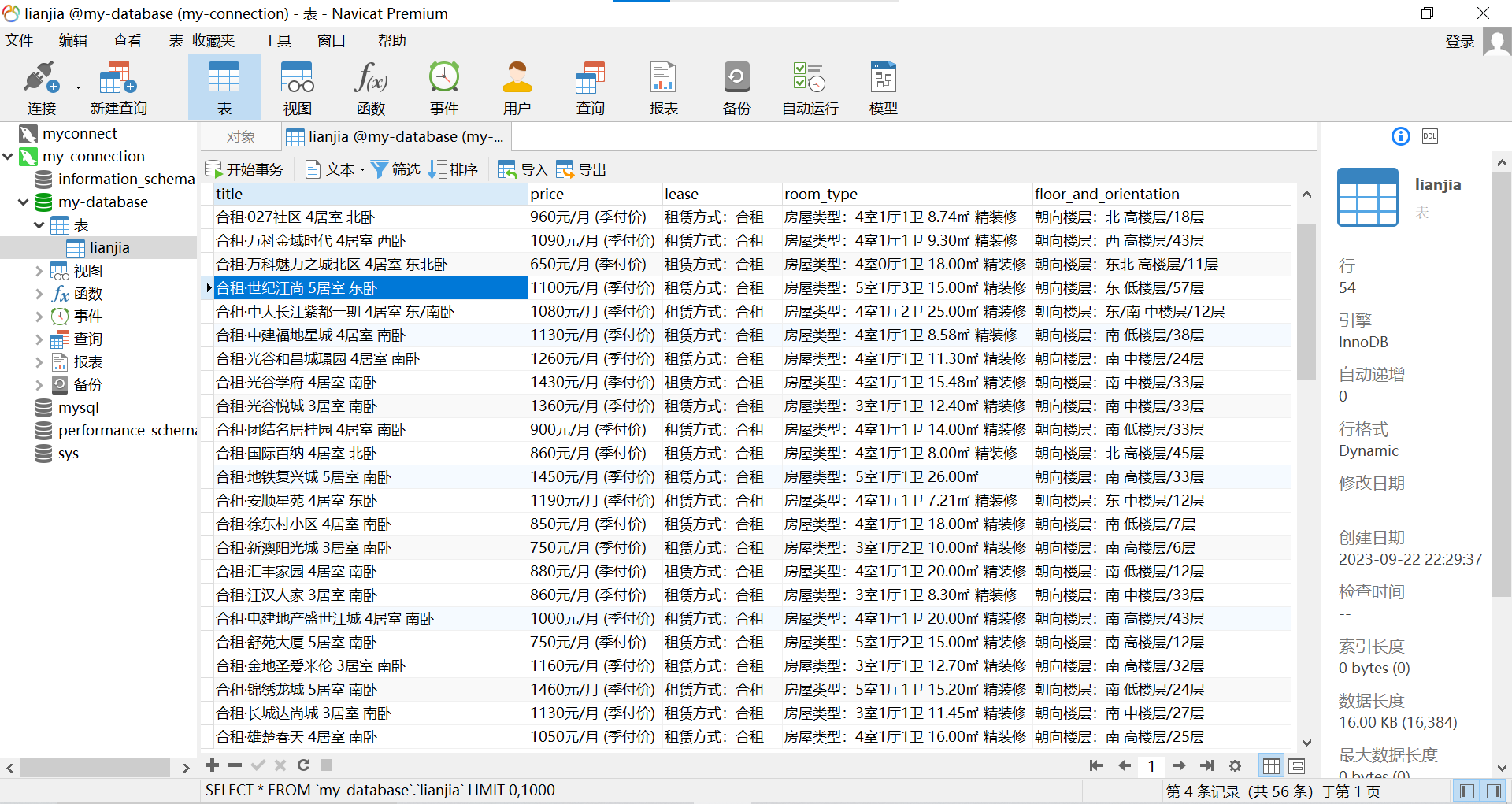Go to next page of records
This screenshot has height=804, width=1512.
click(1179, 765)
